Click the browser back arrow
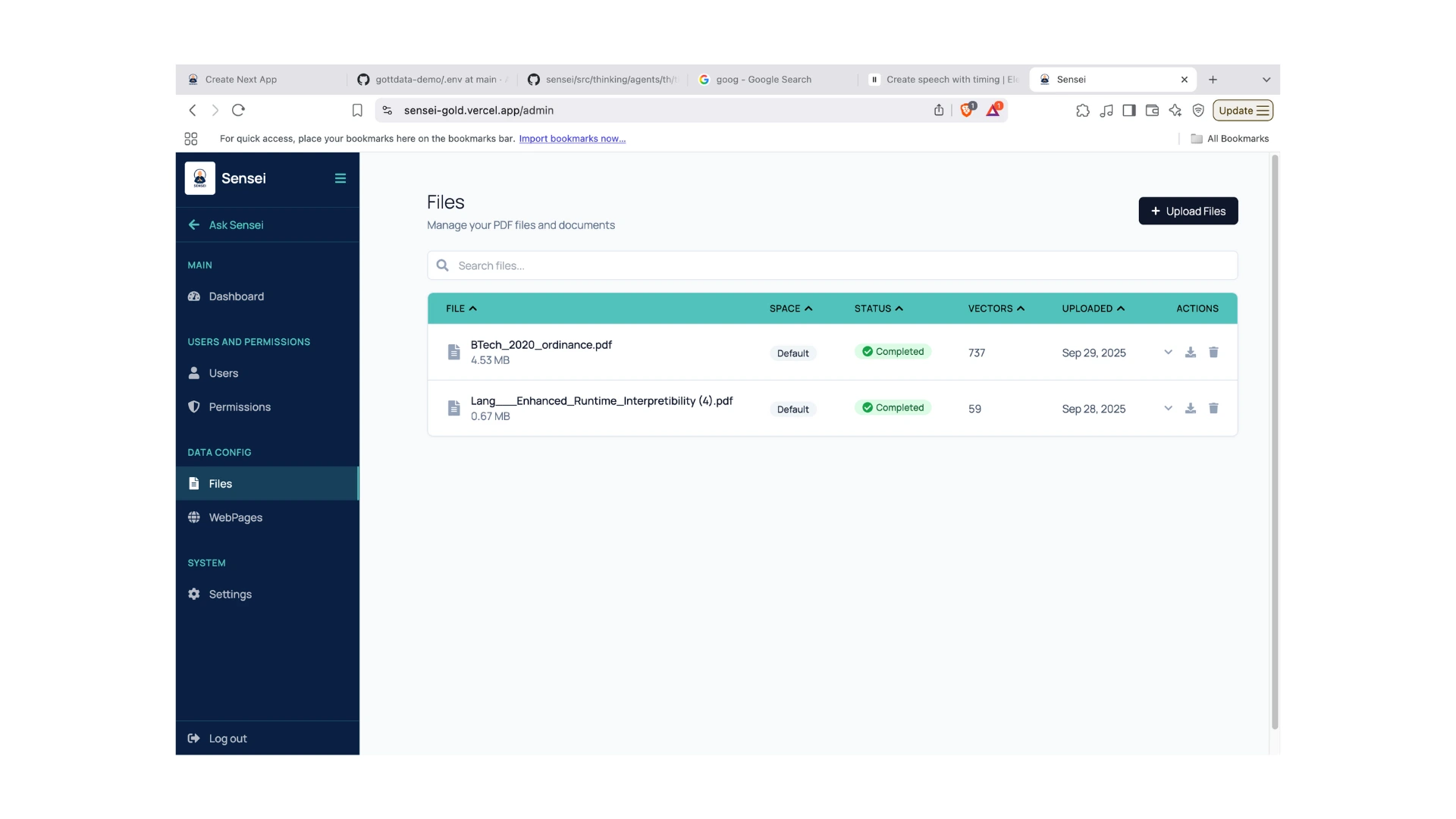 tap(193, 110)
